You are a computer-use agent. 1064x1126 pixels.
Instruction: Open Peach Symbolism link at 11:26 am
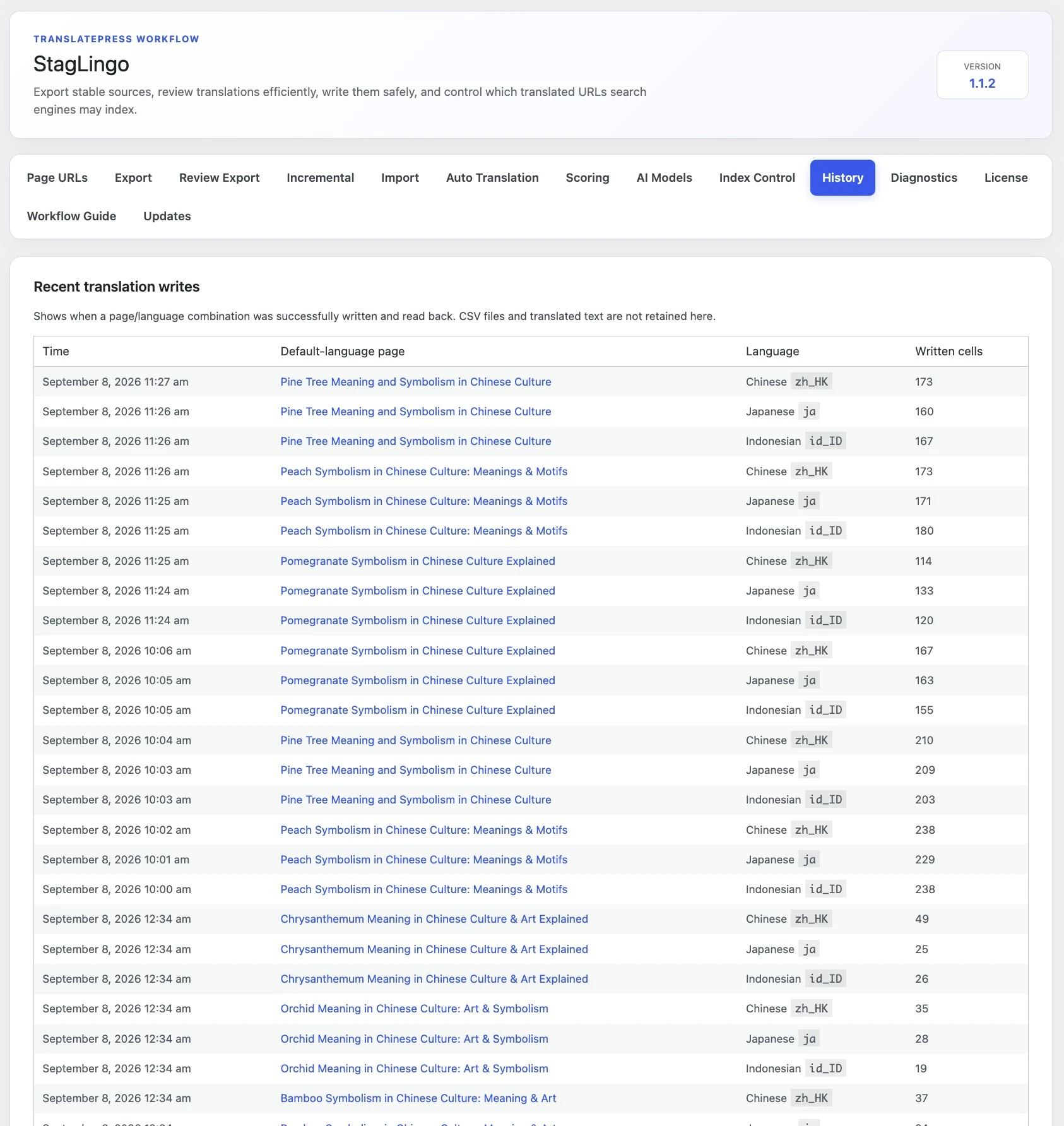click(424, 471)
